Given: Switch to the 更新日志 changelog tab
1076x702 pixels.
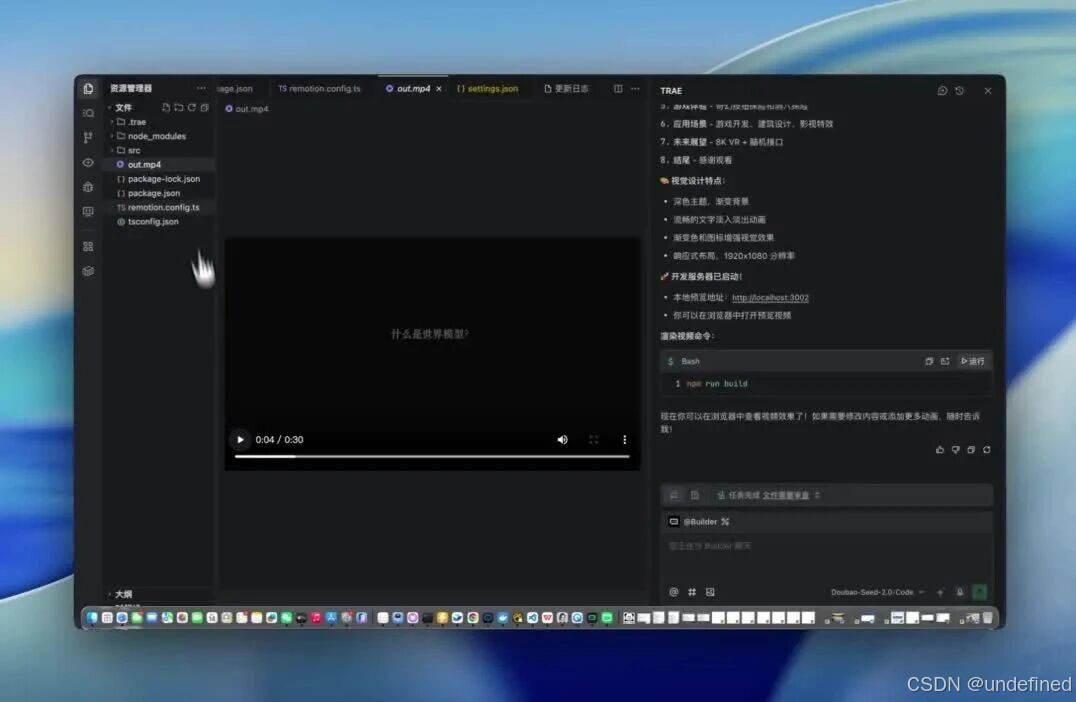Looking at the screenshot, I should [x=566, y=89].
